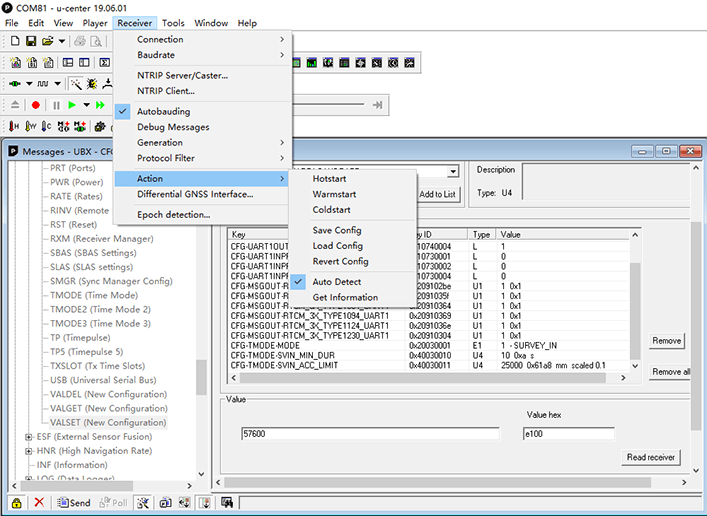Click the Value field containing 57600
This screenshot has width=707, height=516.
[x=370, y=434]
